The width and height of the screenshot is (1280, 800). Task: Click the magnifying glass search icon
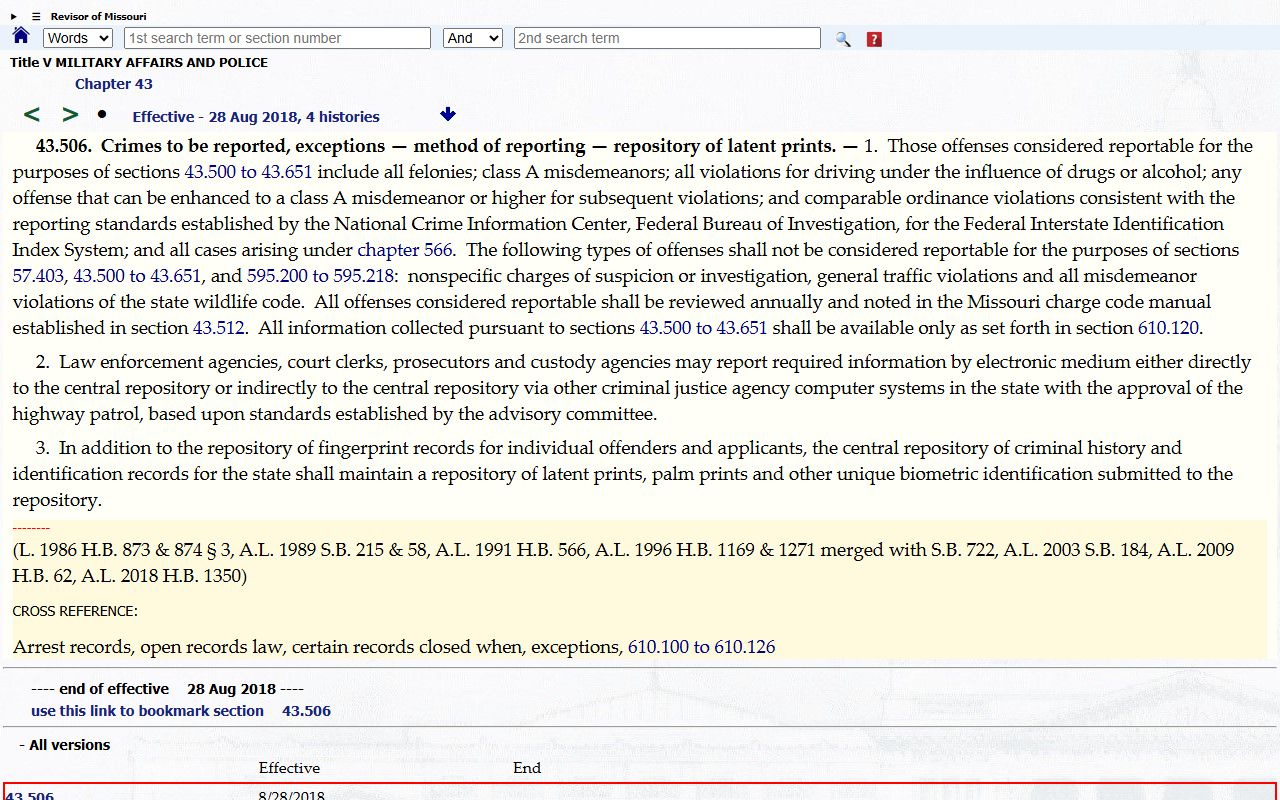click(843, 39)
